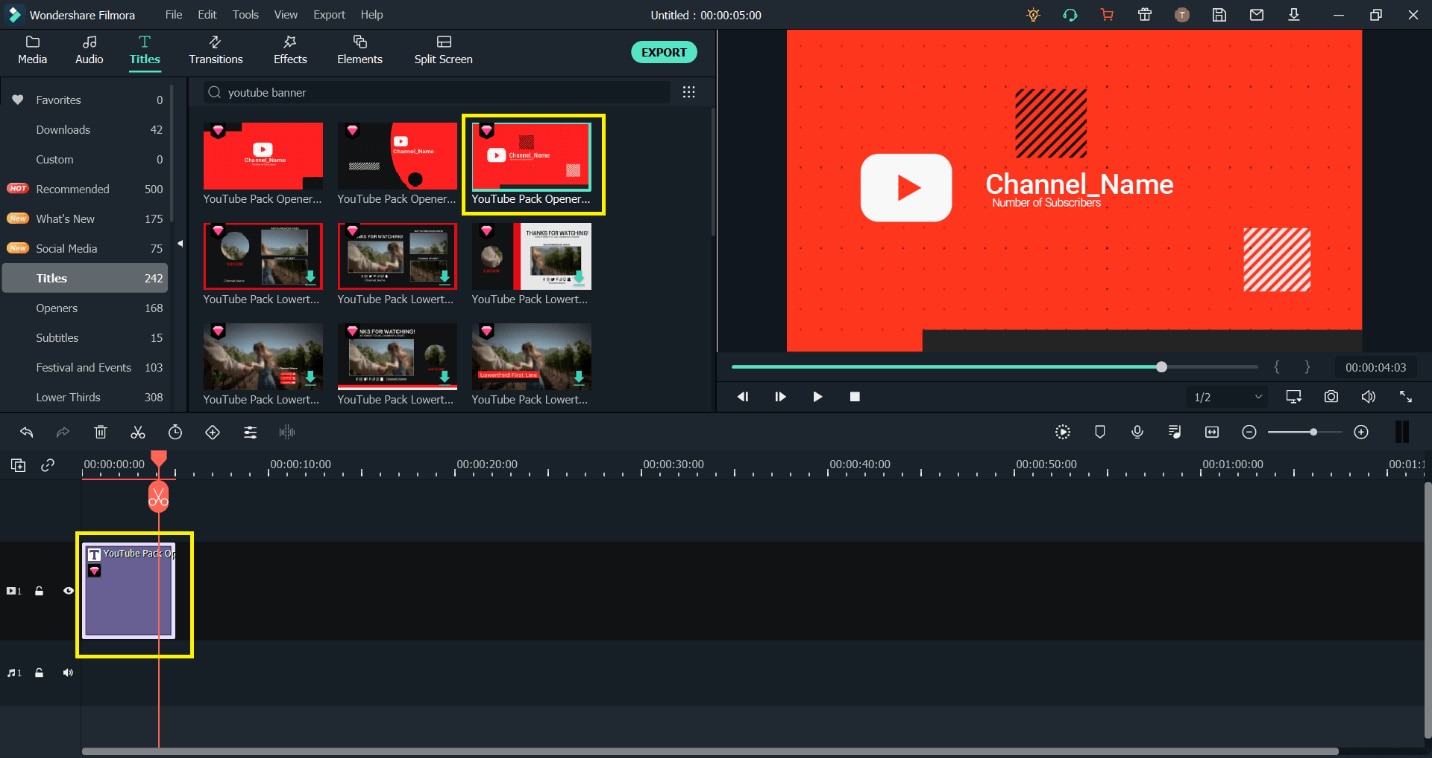This screenshot has width=1432, height=758.
Task: Click the playhead scissors marker
Action: point(158,496)
